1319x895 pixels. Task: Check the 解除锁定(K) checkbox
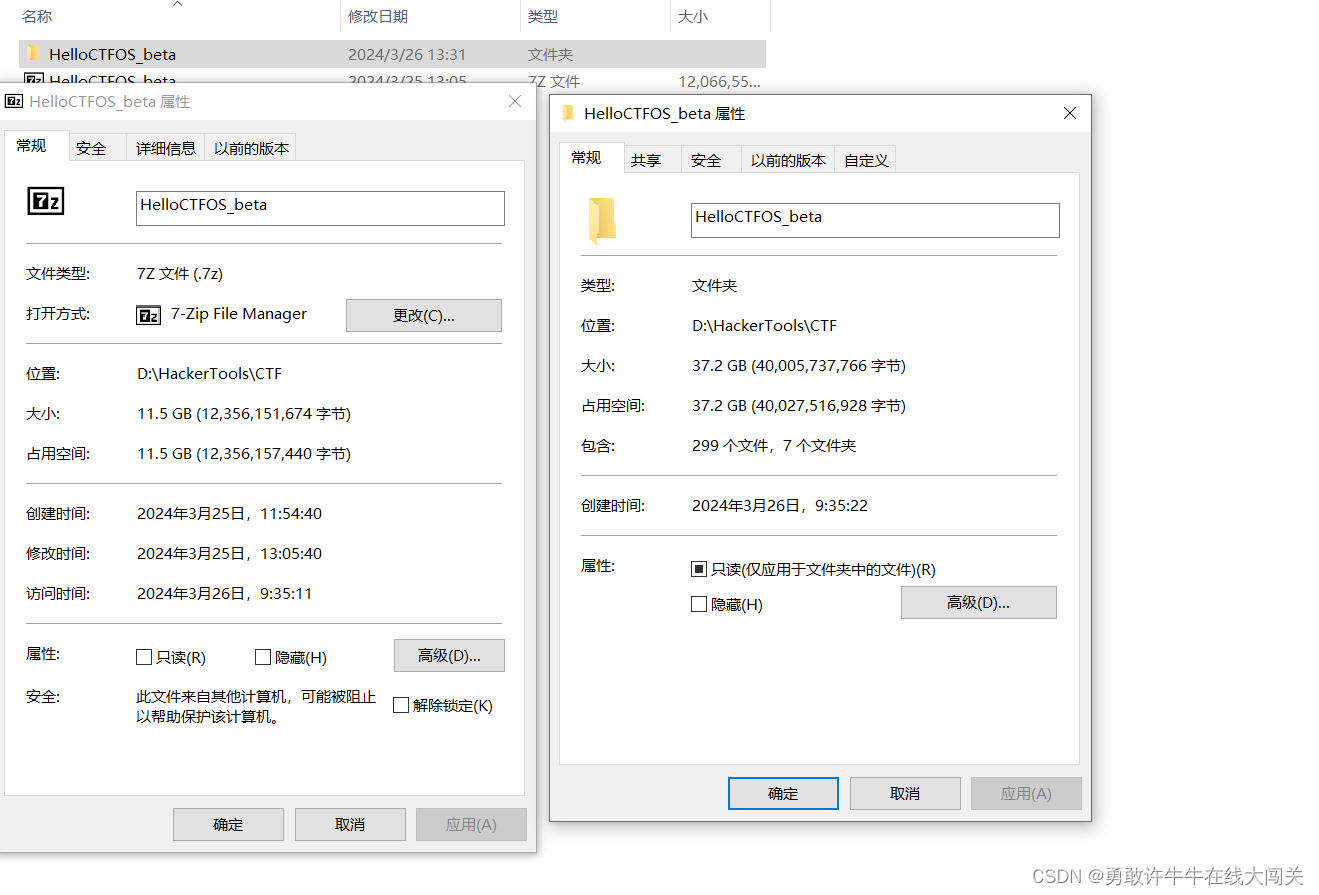401,705
